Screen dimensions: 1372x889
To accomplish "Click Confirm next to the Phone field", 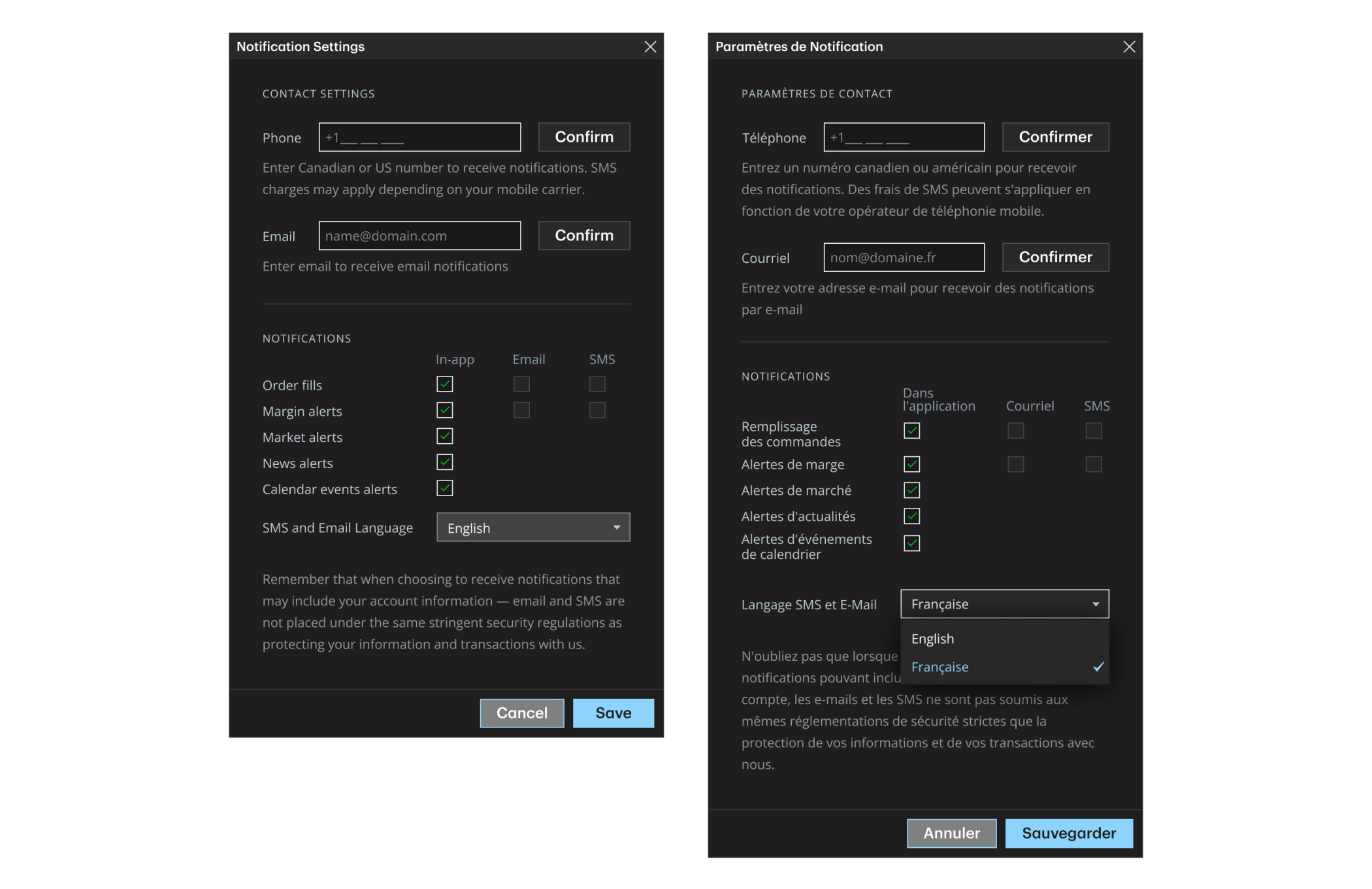I will [x=583, y=137].
